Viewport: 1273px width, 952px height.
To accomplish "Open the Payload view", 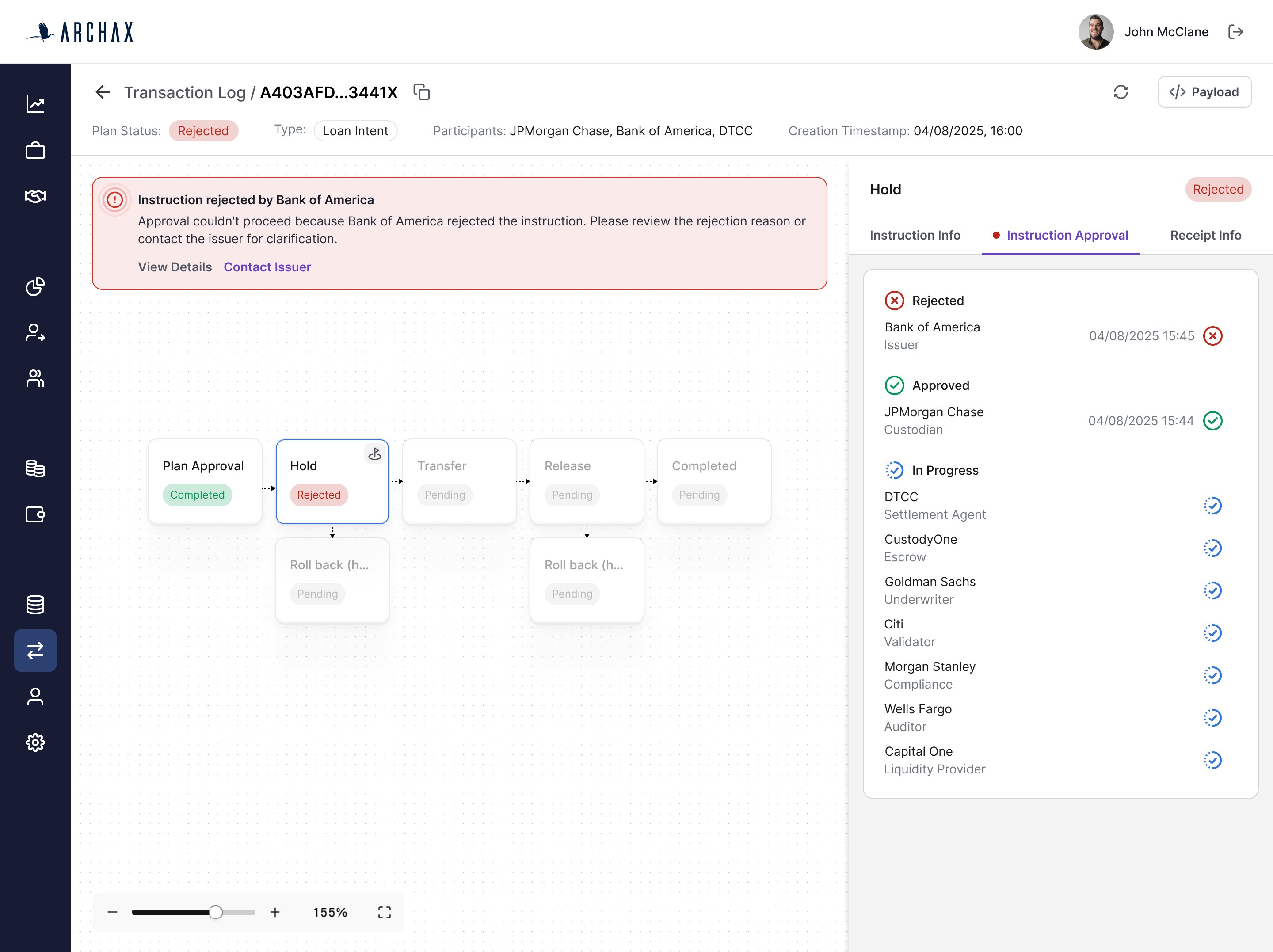I will [1204, 92].
